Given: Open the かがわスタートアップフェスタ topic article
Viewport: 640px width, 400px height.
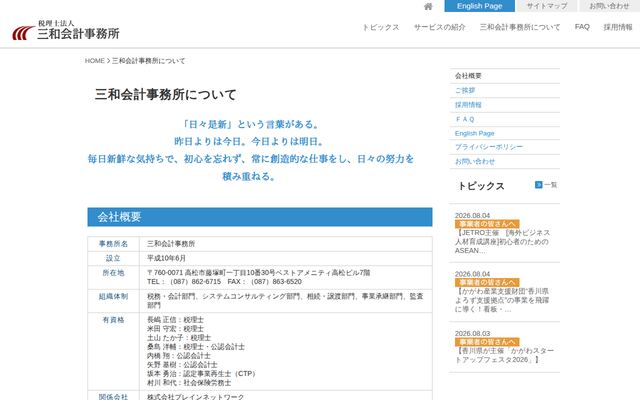Looking at the screenshot, I should (504, 355).
